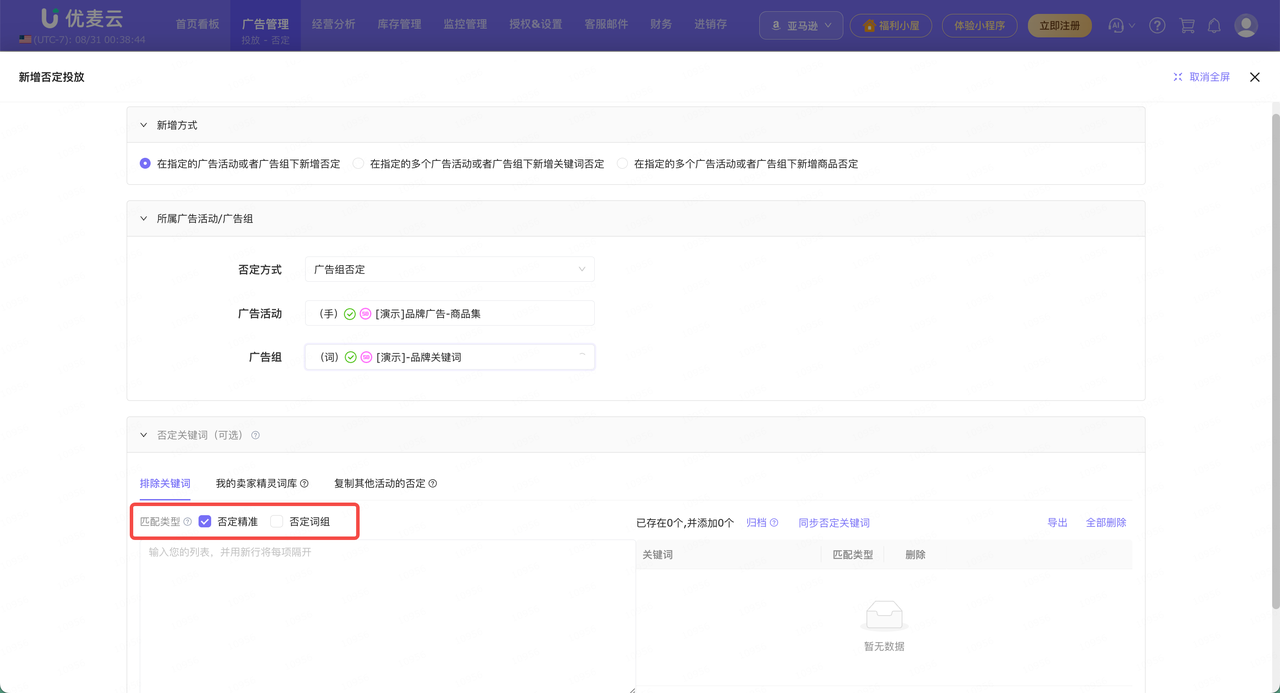1280x693 pixels.
Task: Open the AI assistant headset icon
Action: click(x=1117, y=25)
